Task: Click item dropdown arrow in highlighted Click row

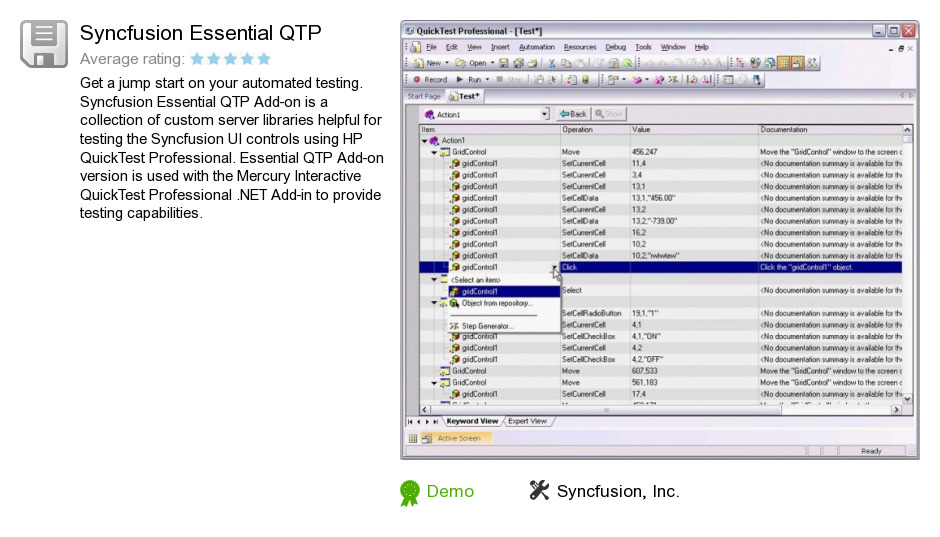Action: click(x=555, y=268)
